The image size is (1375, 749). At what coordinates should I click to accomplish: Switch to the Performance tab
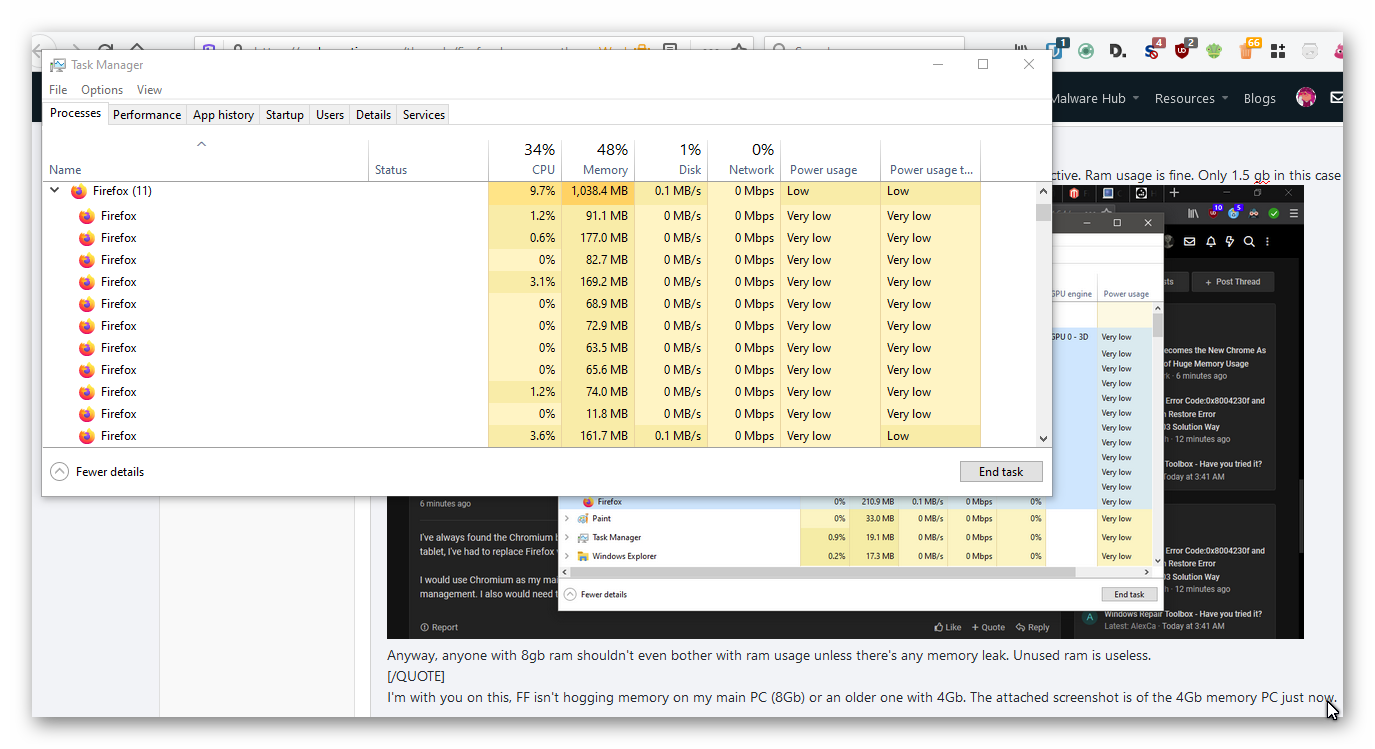click(147, 115)
